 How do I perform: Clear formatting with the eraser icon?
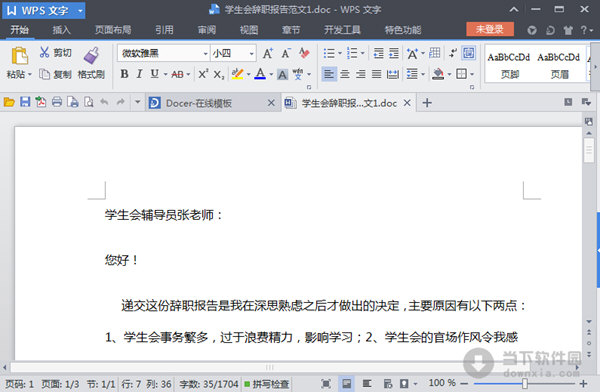tap(304, 53)
